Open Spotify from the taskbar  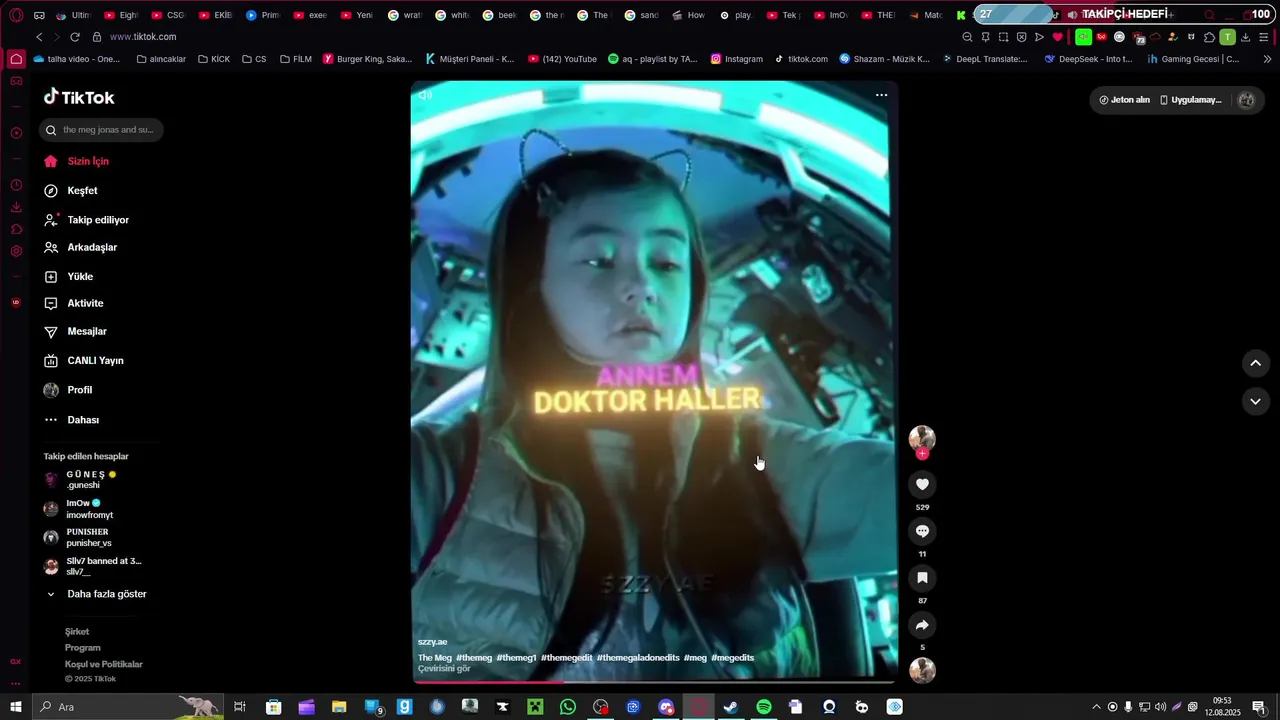coord(764,707)
